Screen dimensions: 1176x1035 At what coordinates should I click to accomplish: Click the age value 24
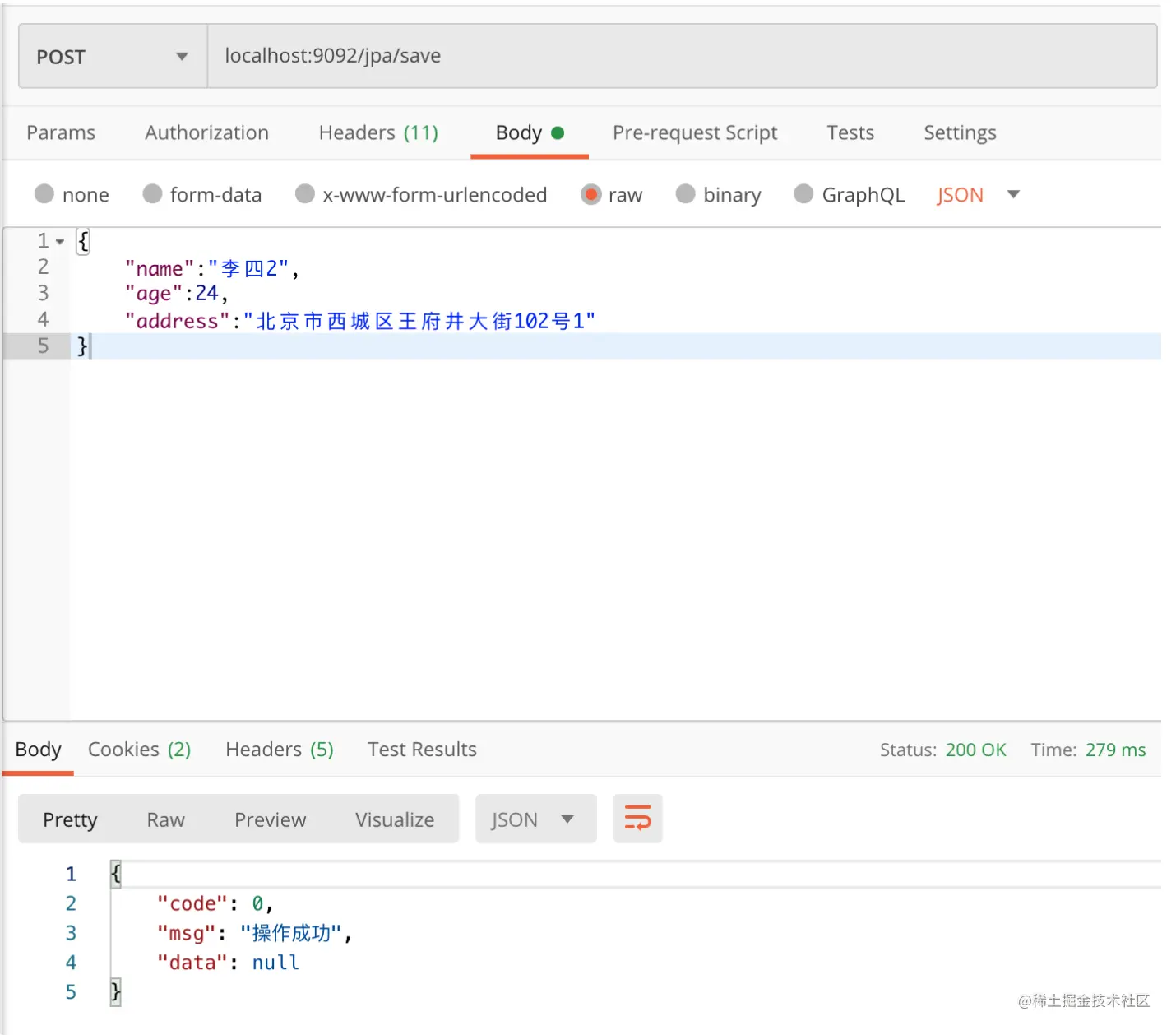click(206, 293)
